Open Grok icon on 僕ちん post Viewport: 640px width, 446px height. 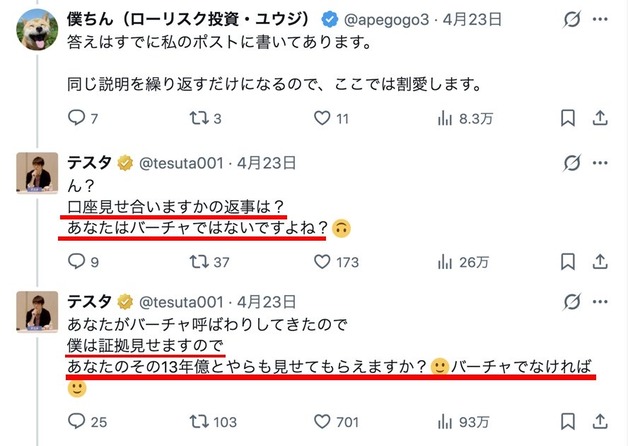[574, 19]
